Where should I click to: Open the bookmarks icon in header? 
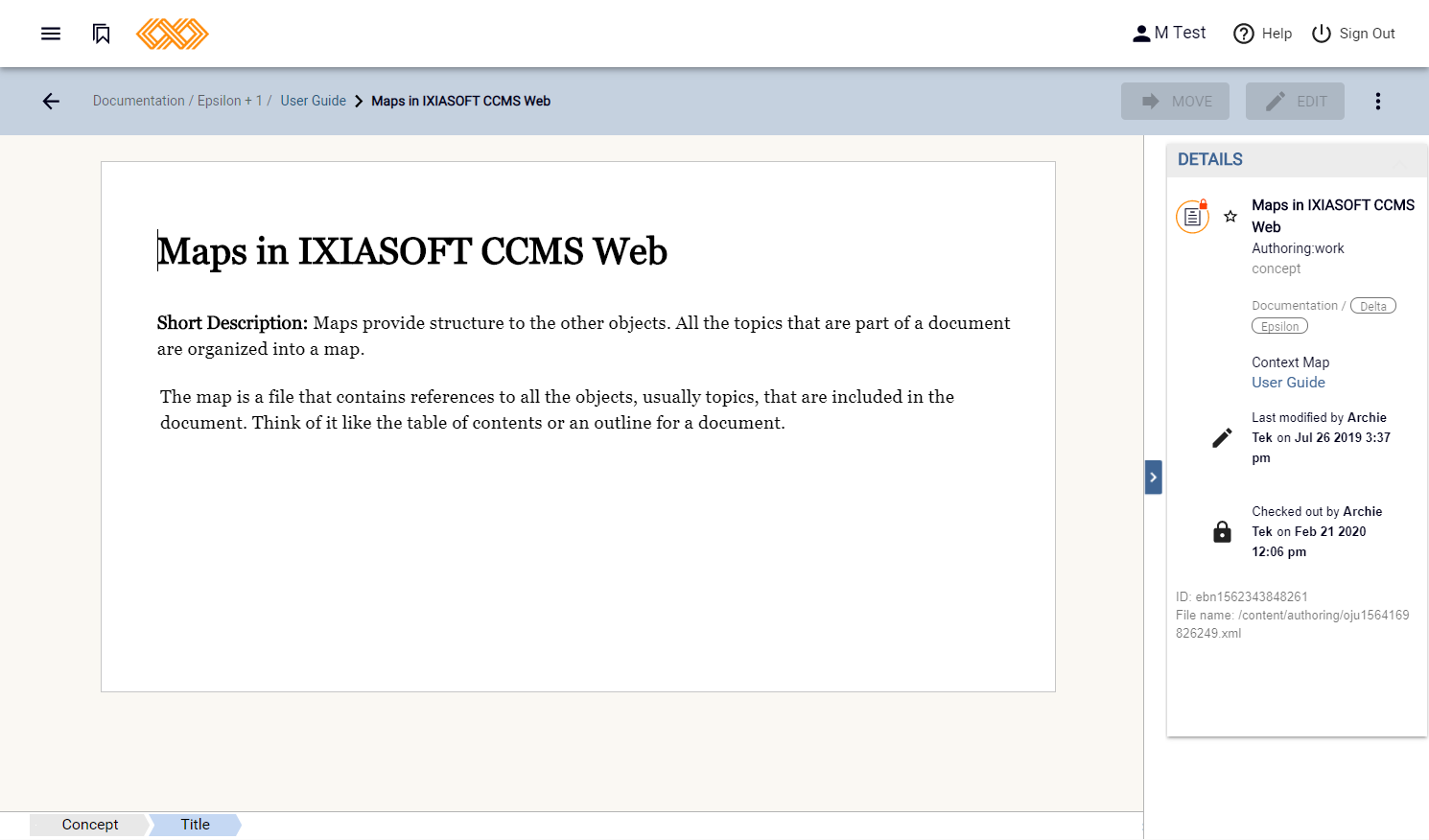pyautogui.click(x=102, y=34)
